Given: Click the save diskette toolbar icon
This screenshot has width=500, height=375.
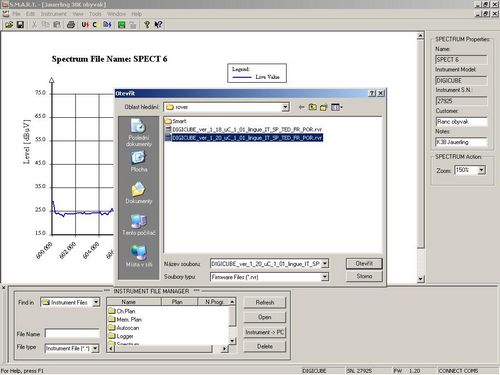Looking at the screenshot, I should point(20,25).
